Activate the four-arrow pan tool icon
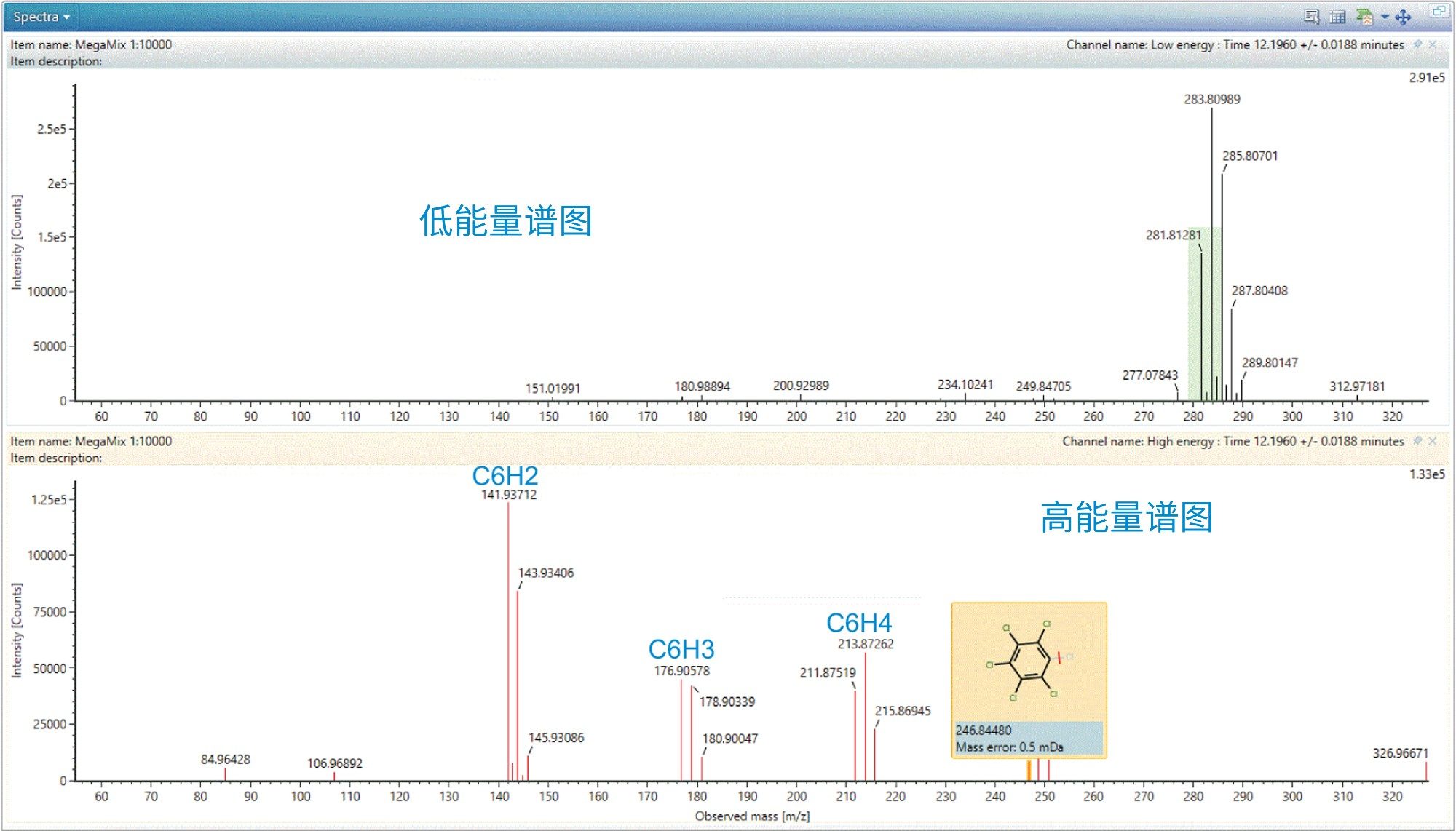Image resolution: width=1456 pixels, height=831 pixels. 1403,17
